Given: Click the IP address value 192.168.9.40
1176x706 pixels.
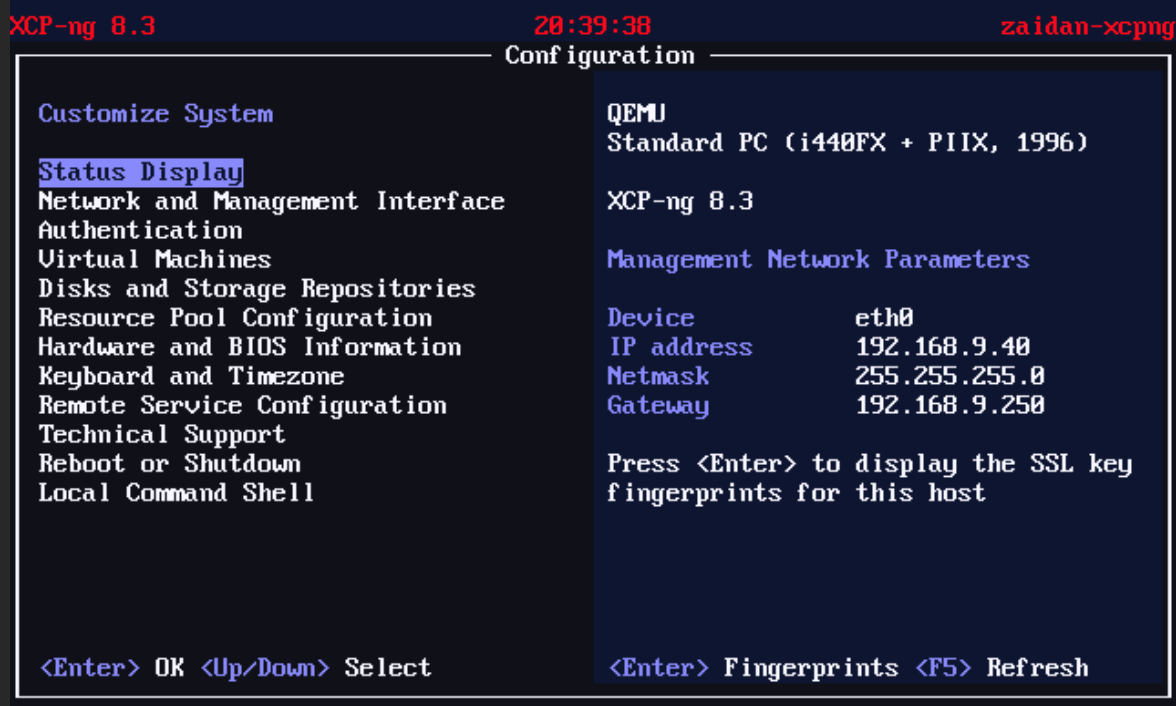Looking at the screenshot, I should pos(943,347).
